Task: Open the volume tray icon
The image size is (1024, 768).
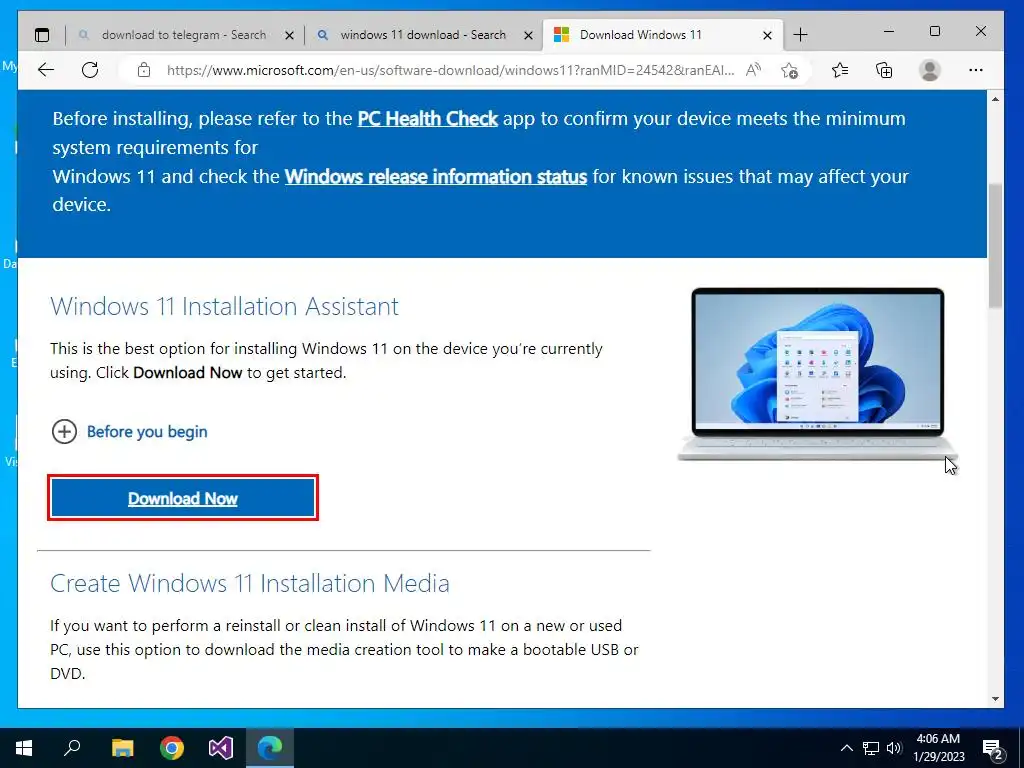Action: tap(894, 748)
